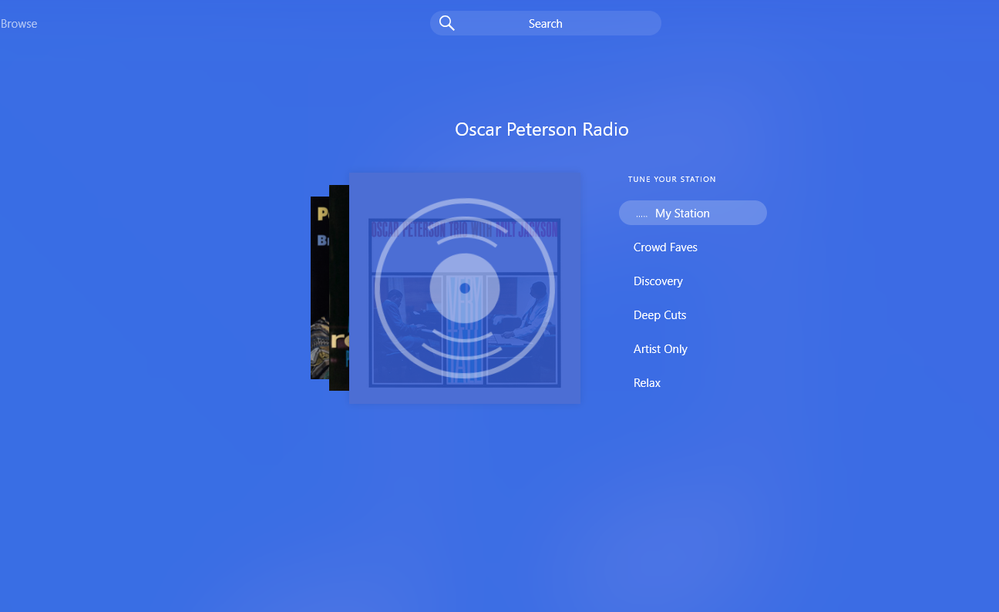999x612 pixels.
Task: Open the Browse menu
Action: click(x=18, y=24)
